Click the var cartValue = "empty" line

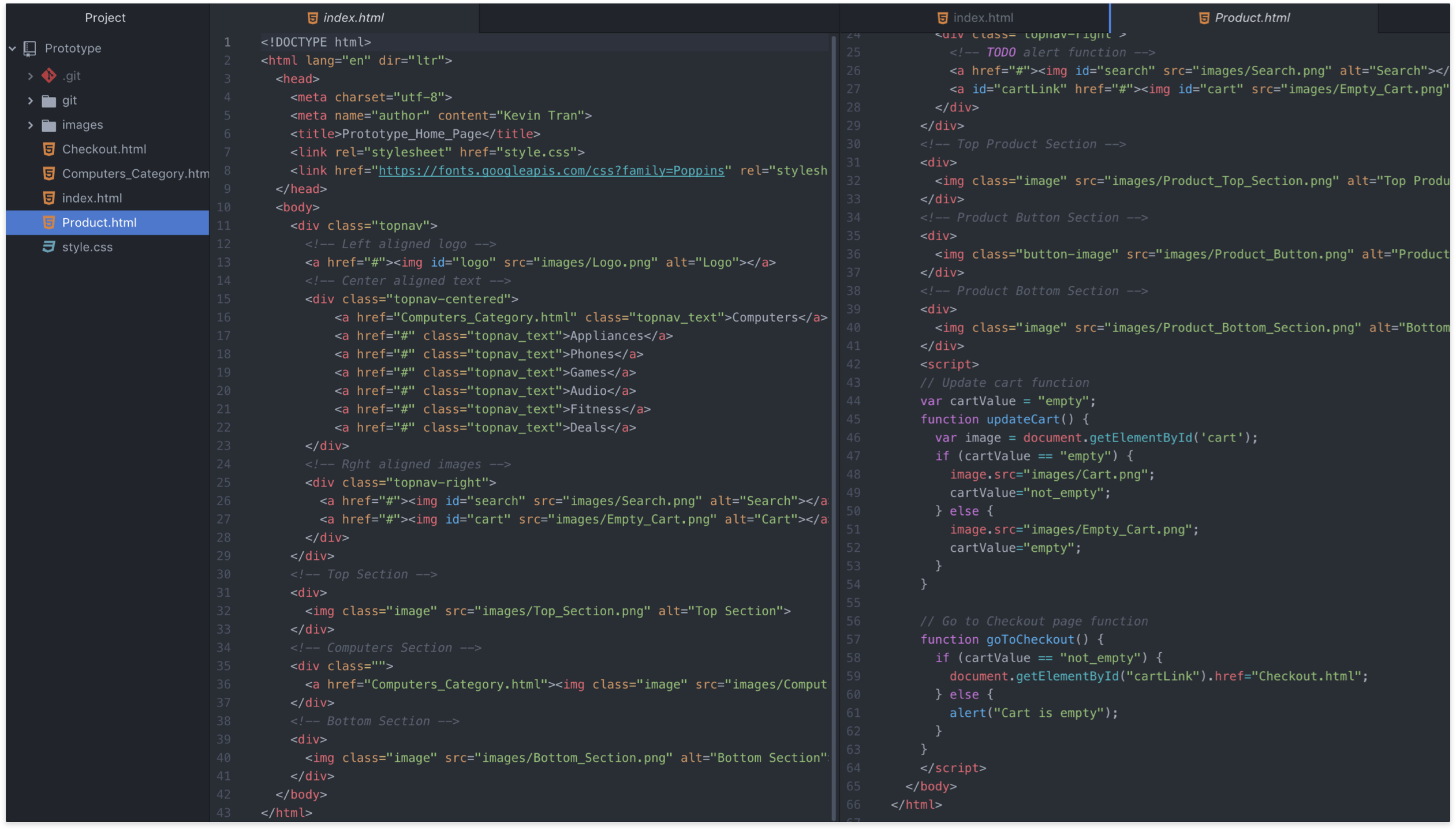click(x=1008, y=401)
